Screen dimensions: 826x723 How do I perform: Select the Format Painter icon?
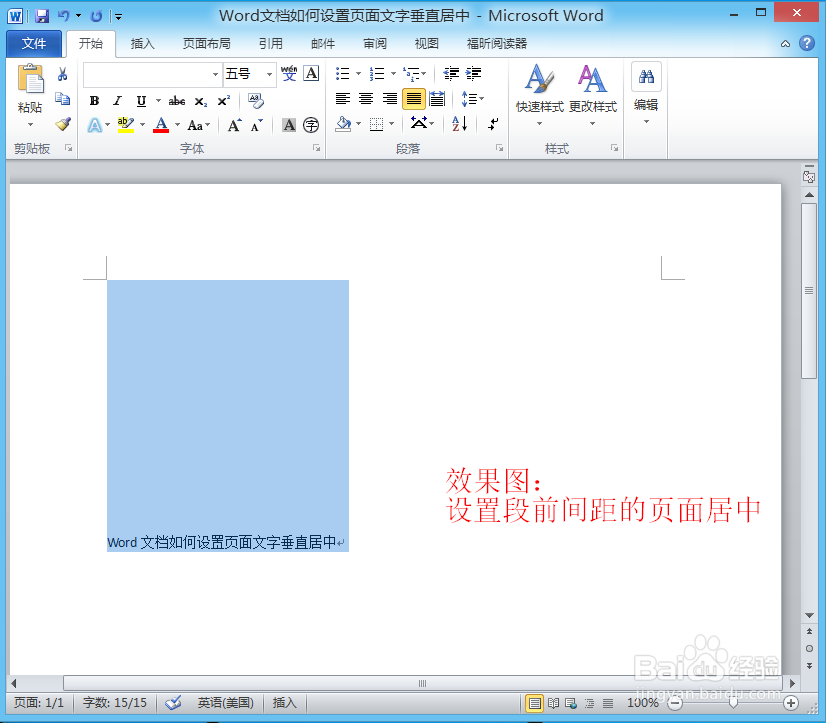tap(62, 122)
